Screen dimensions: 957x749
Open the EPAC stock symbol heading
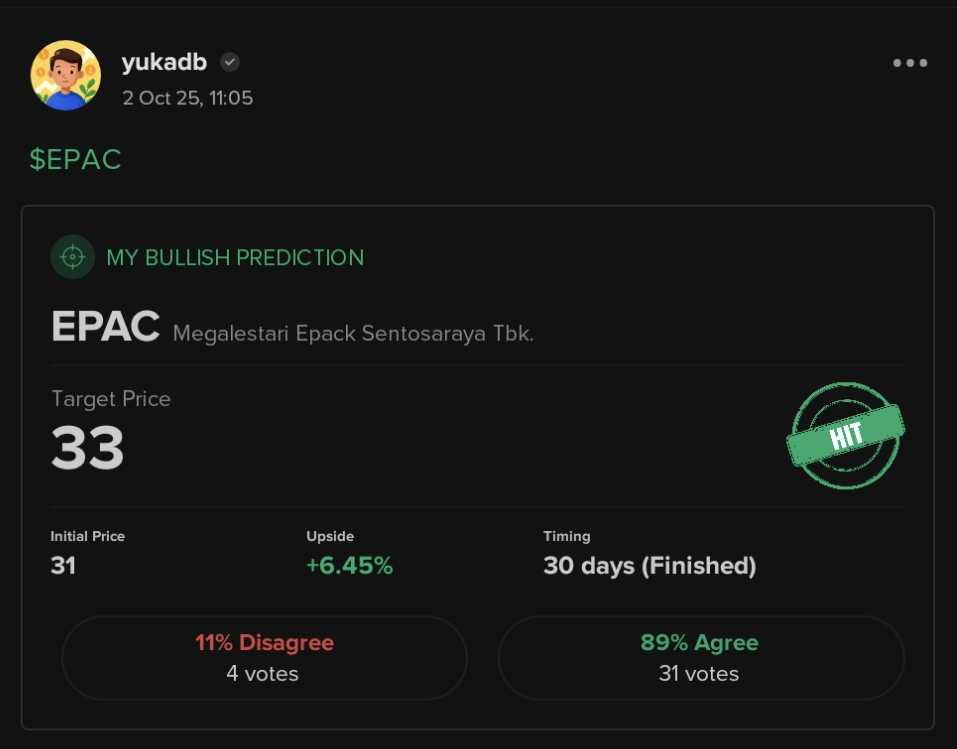[105, 327]
